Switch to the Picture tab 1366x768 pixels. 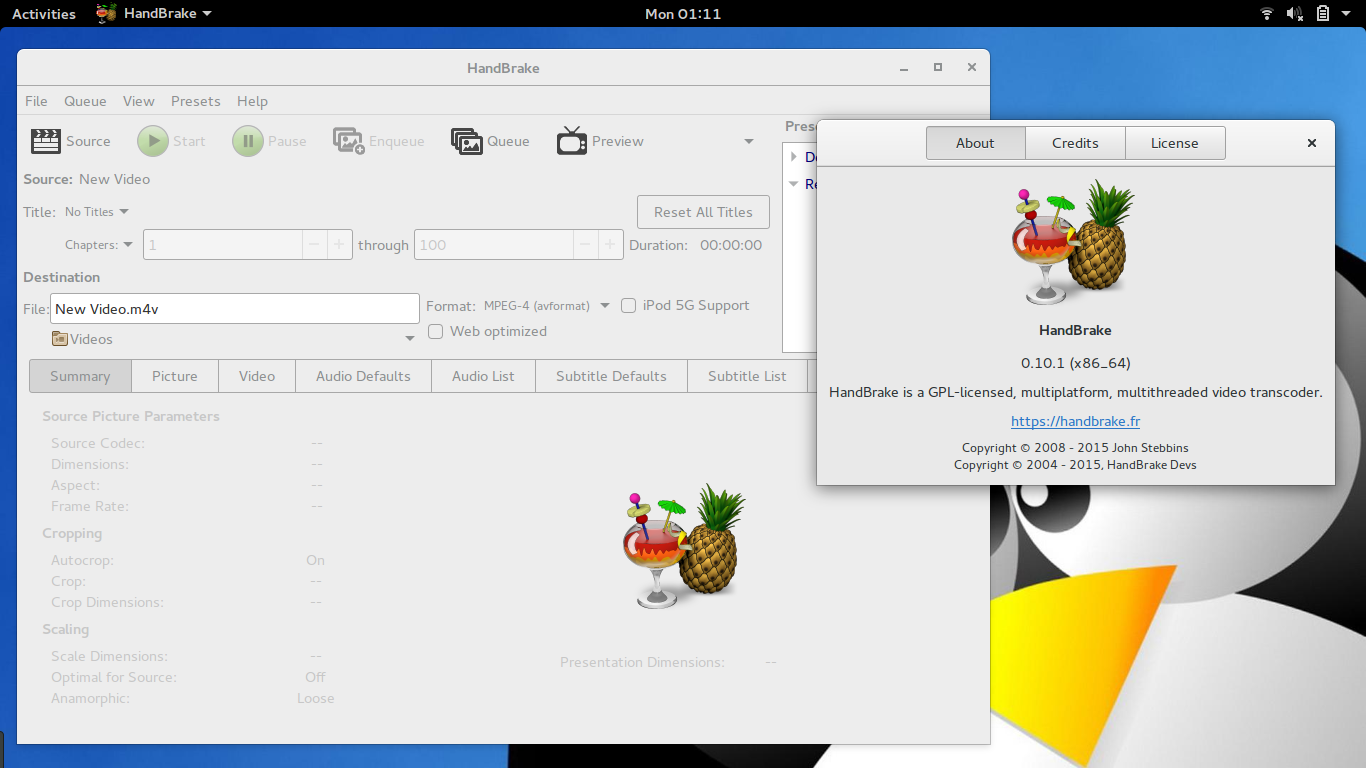click(x=175, y=376)
